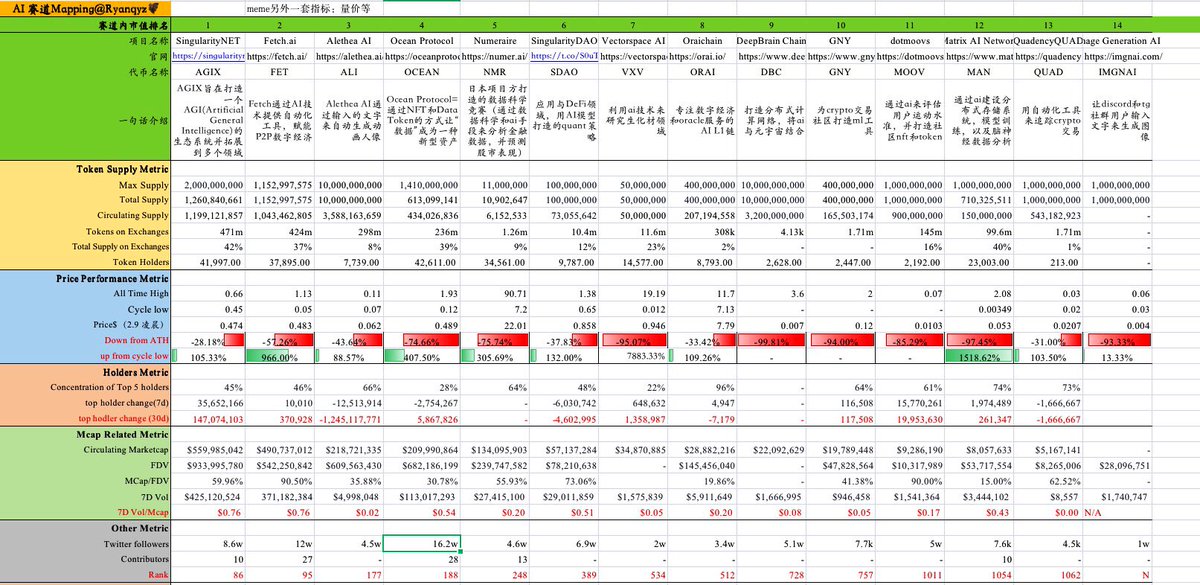Click the "Numeraire" project name cell

click(x=493, y=41)
